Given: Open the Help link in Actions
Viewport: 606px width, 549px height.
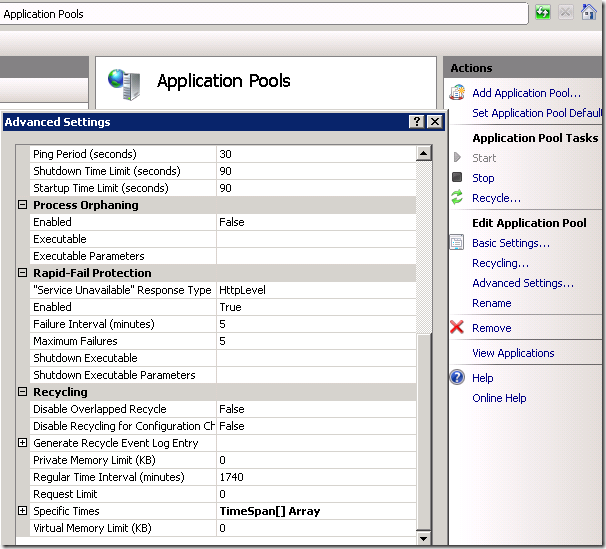Looking at the screenshot, I should click(483, 378).
